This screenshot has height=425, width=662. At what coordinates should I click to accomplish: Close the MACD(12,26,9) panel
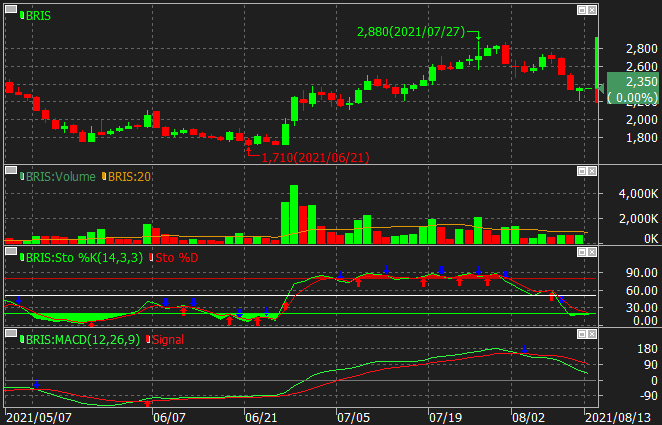click(592, 334)
